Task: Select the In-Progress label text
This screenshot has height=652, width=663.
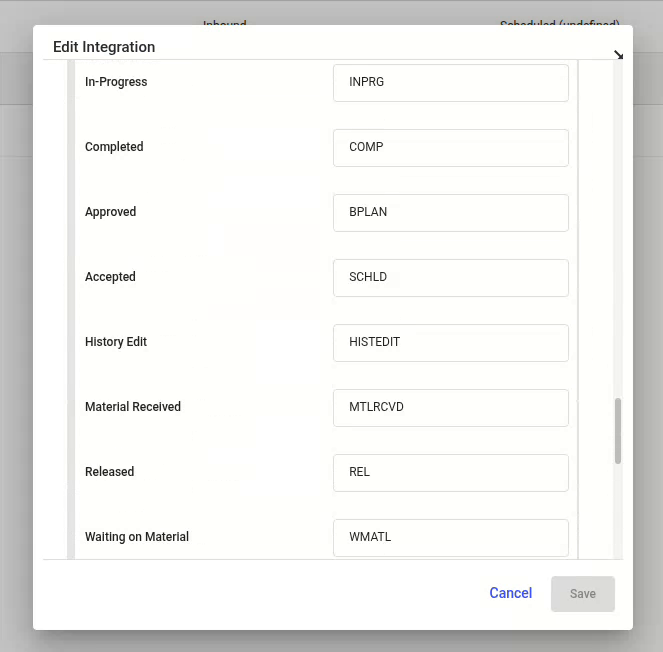Action: (116, 82)
